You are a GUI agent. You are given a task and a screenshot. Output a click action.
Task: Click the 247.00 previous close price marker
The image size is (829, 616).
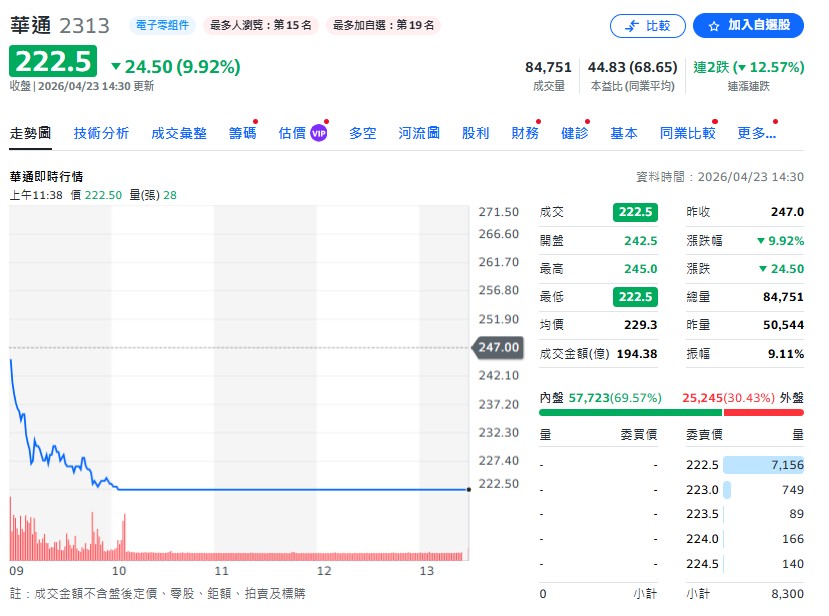(x=498, y=347)
